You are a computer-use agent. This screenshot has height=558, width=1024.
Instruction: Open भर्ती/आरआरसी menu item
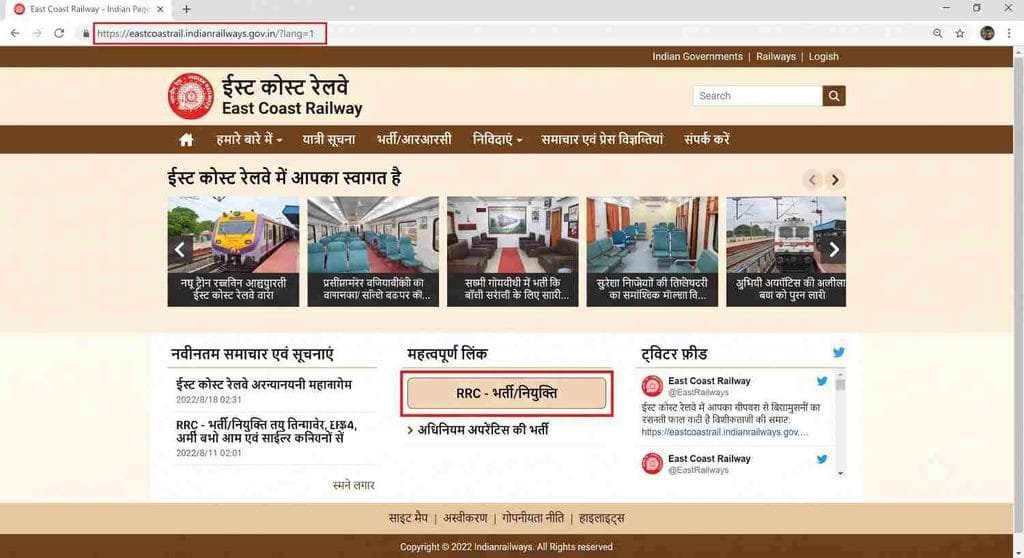pyautogui.click(x=414, y=139)
